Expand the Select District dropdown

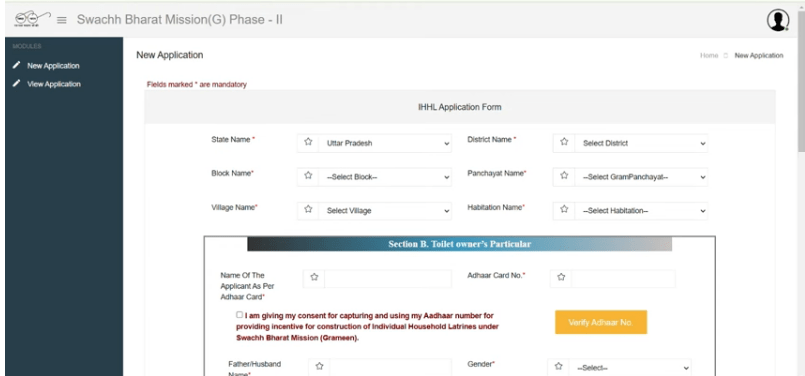(x=641, y=143)
